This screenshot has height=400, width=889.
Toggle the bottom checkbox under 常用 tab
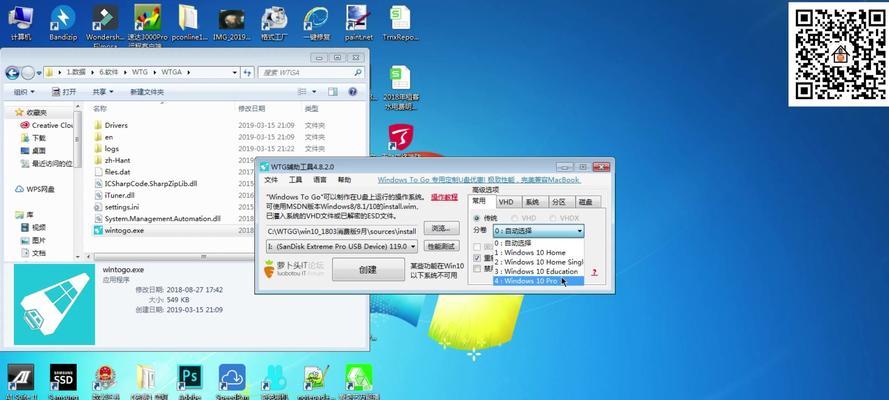pos(477,269)
